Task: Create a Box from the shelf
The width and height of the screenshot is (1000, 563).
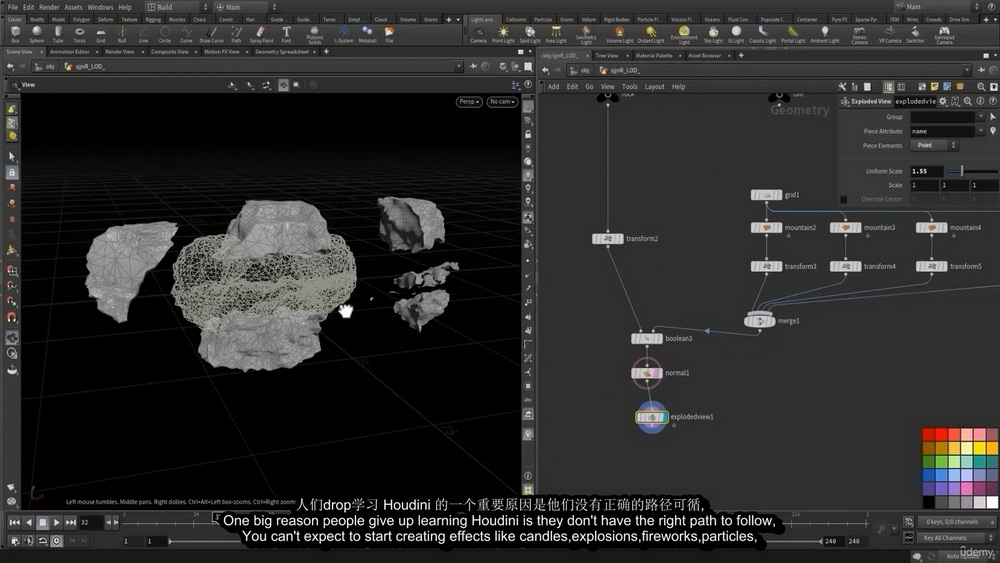Action: point(15,34)
